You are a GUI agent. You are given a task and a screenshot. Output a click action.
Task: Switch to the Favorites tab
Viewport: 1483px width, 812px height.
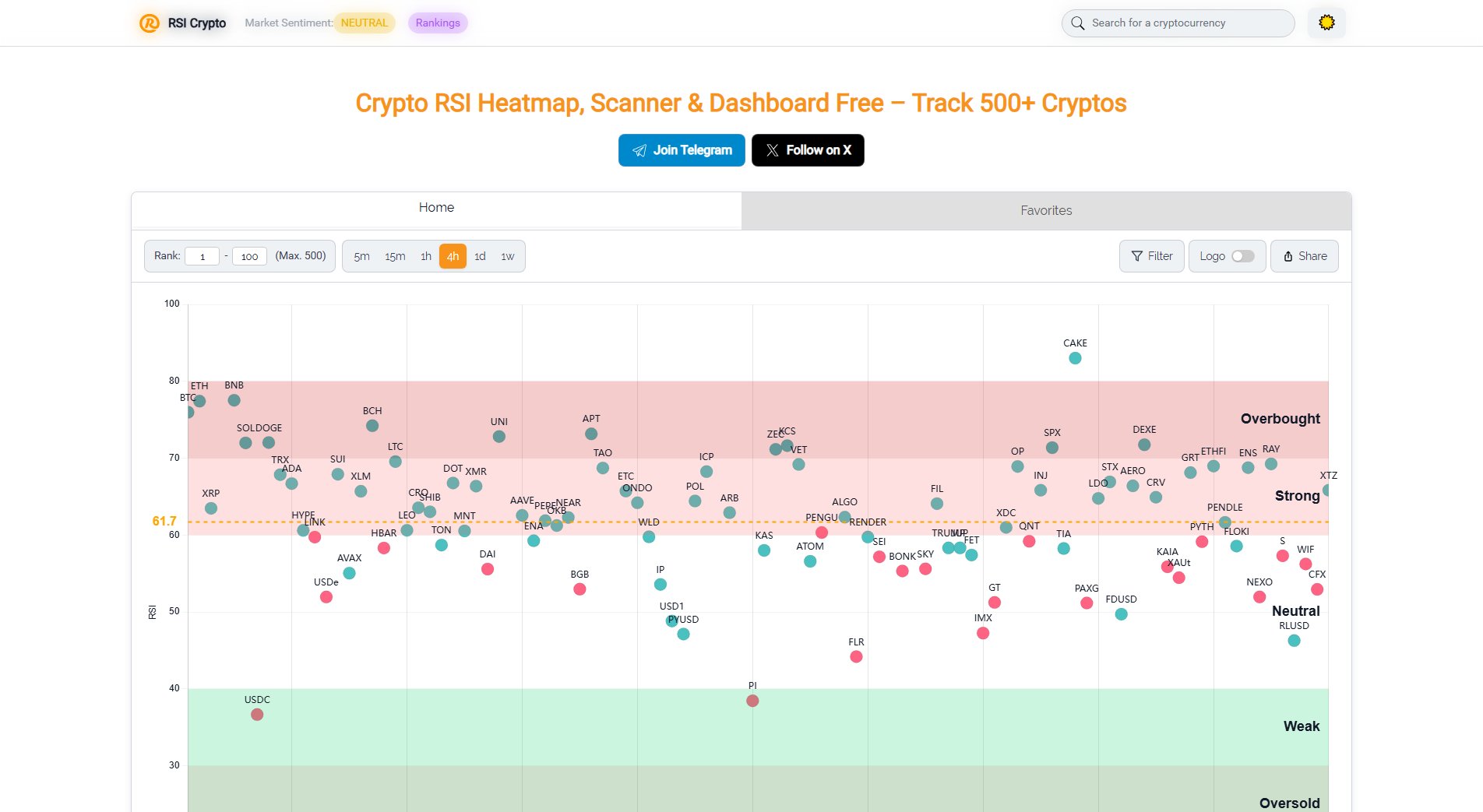1045,210
